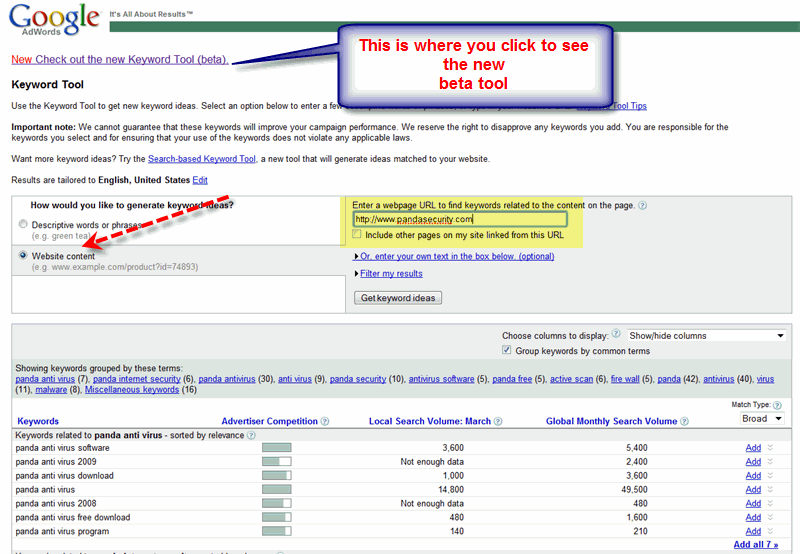
Task: Open help icon beside webpage URL prompt
Action: tap(643, 206)
